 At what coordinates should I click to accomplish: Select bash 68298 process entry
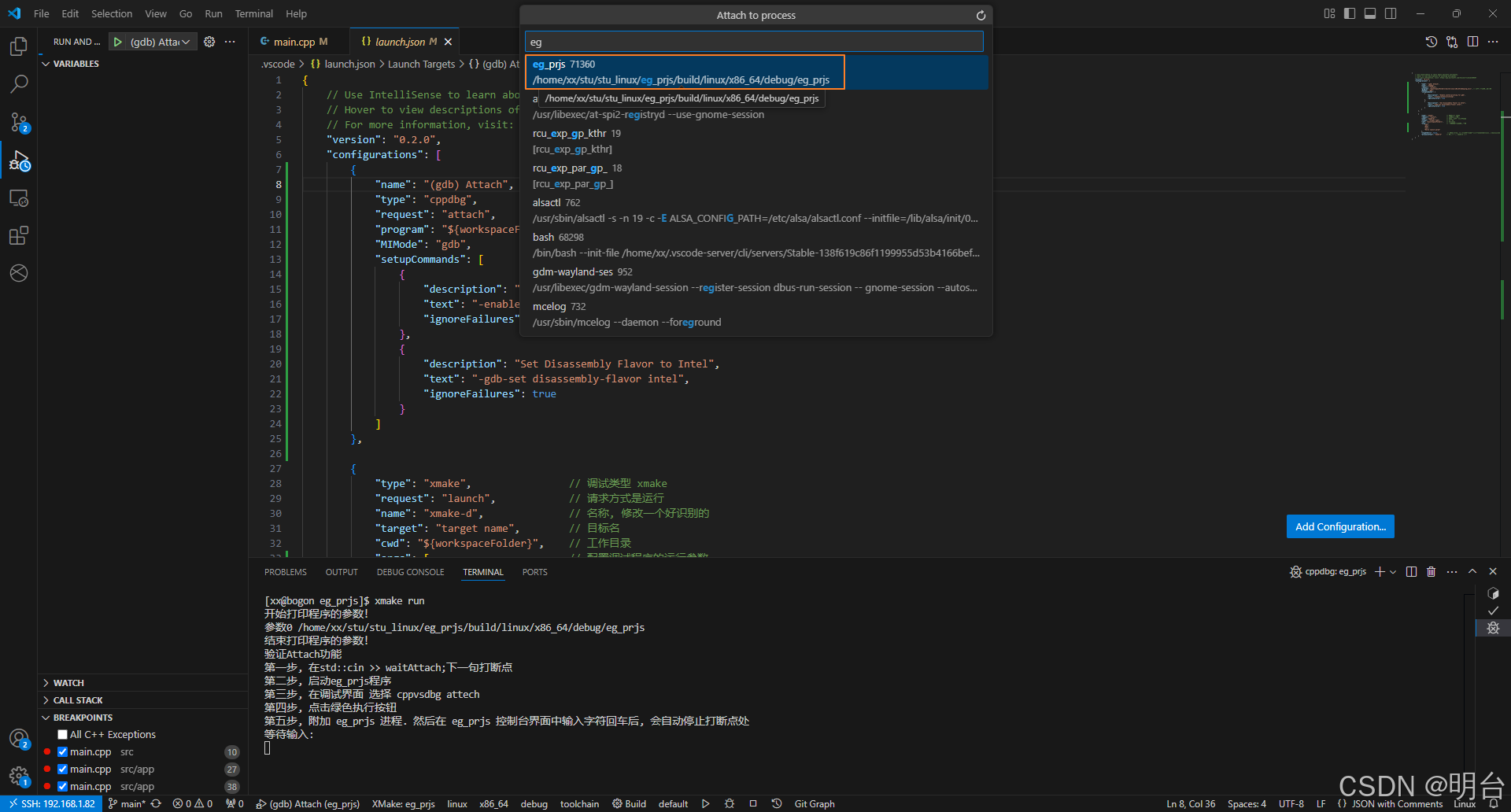tap(755, 245)
